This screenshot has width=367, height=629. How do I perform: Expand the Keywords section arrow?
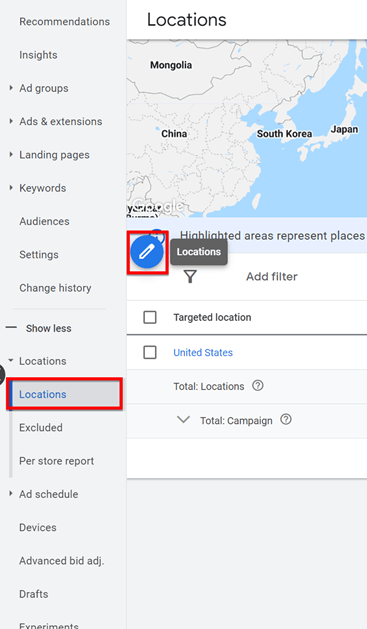click(x=11, y=188)
